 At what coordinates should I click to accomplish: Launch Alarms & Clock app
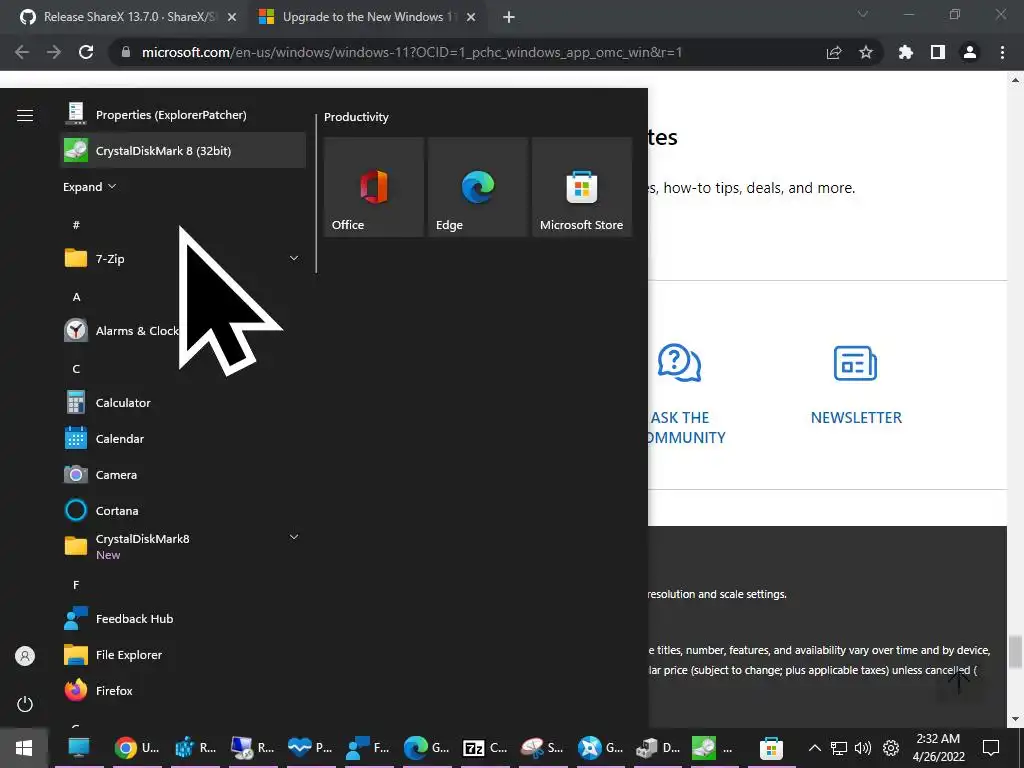pos(183,330)
